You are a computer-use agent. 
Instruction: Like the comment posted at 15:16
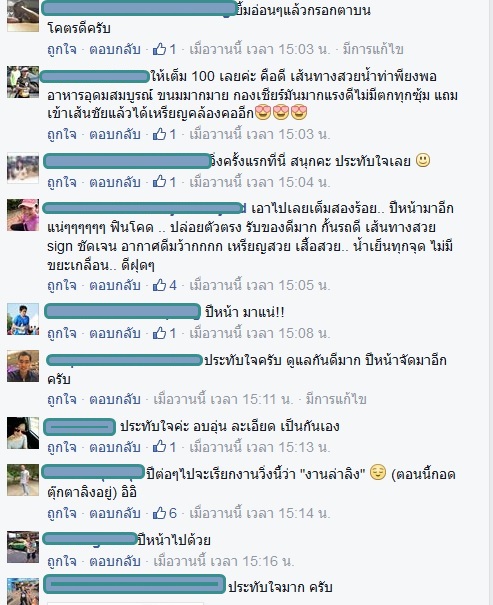tap(62, 561)
